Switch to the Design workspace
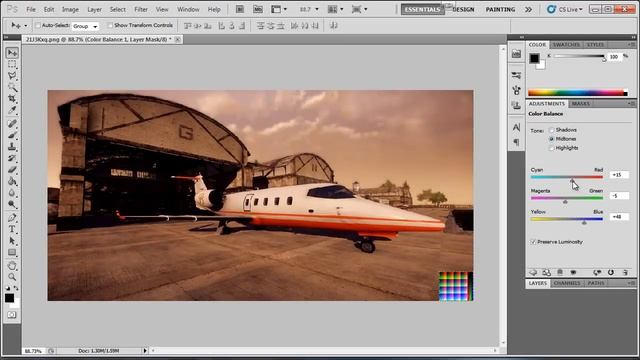 click(463, 9)
